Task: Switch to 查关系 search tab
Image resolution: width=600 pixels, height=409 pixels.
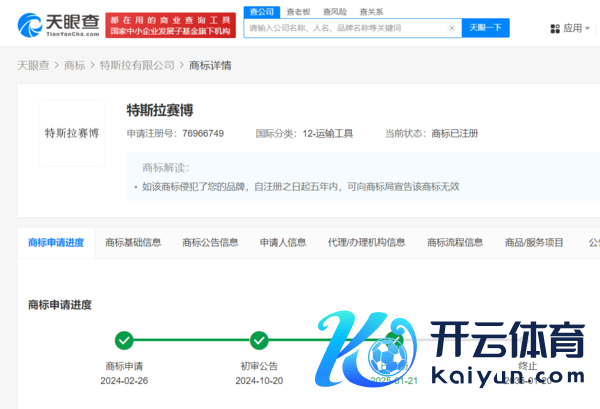Action: click(371, 11)
